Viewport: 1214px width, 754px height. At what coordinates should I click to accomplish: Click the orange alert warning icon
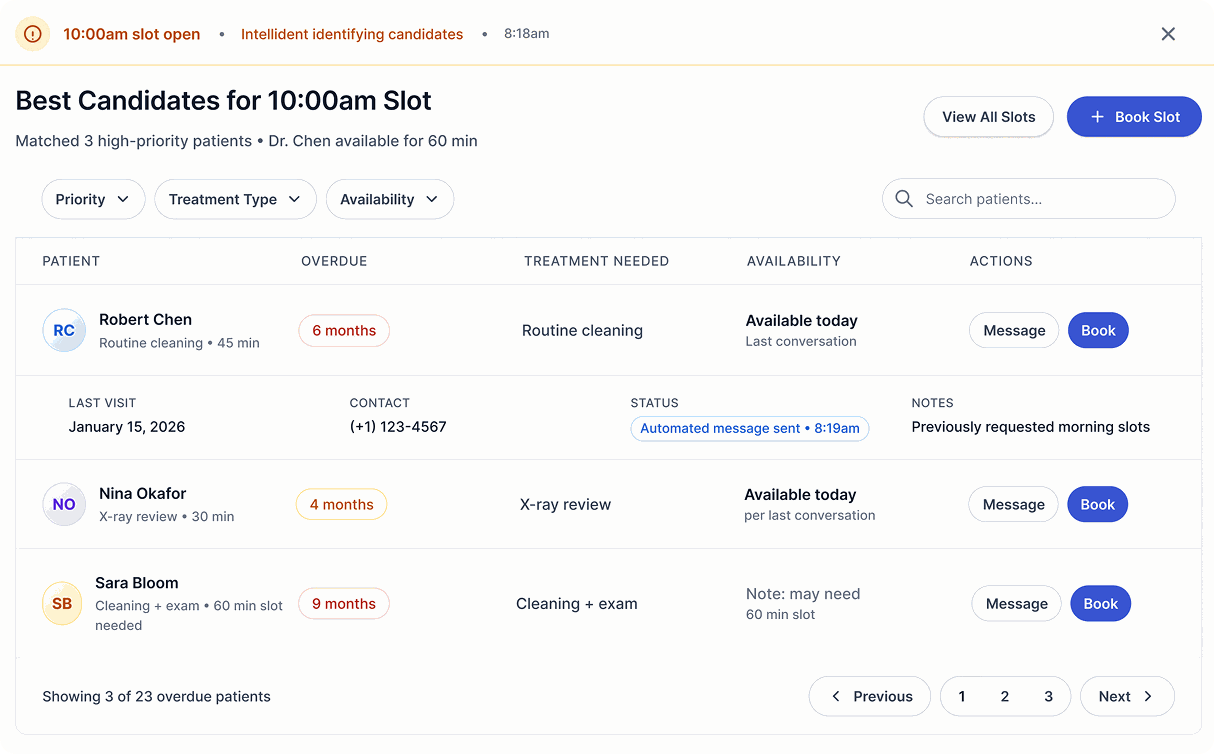(33, 34)
